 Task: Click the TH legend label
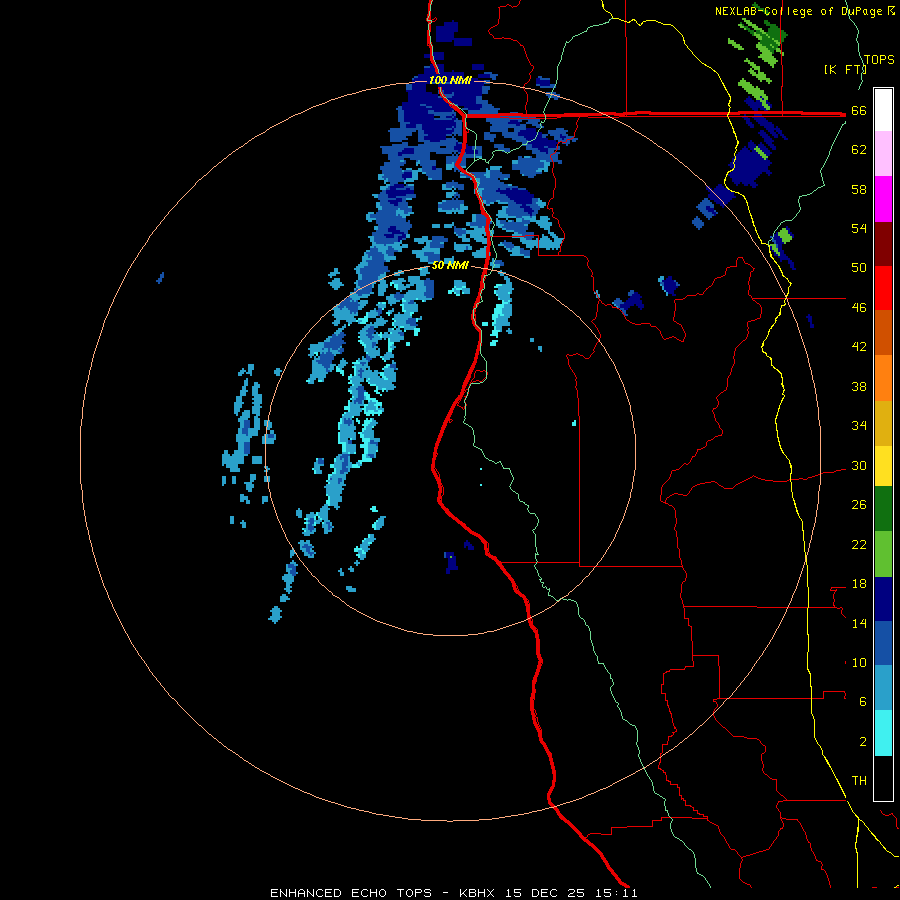(859, 781)
